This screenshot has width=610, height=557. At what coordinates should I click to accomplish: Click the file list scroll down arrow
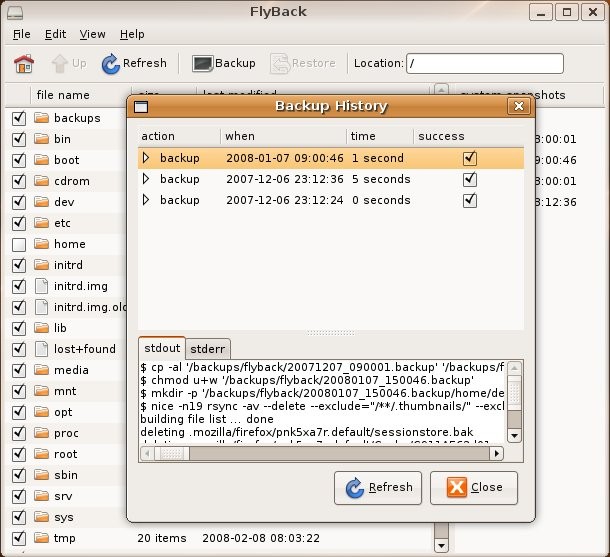pyautogui.click(x=441, y=545)
